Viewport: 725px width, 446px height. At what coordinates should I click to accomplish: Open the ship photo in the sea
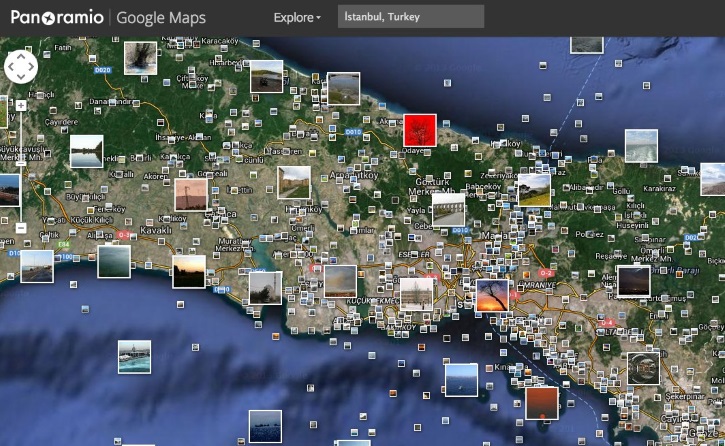coord(134,356)
